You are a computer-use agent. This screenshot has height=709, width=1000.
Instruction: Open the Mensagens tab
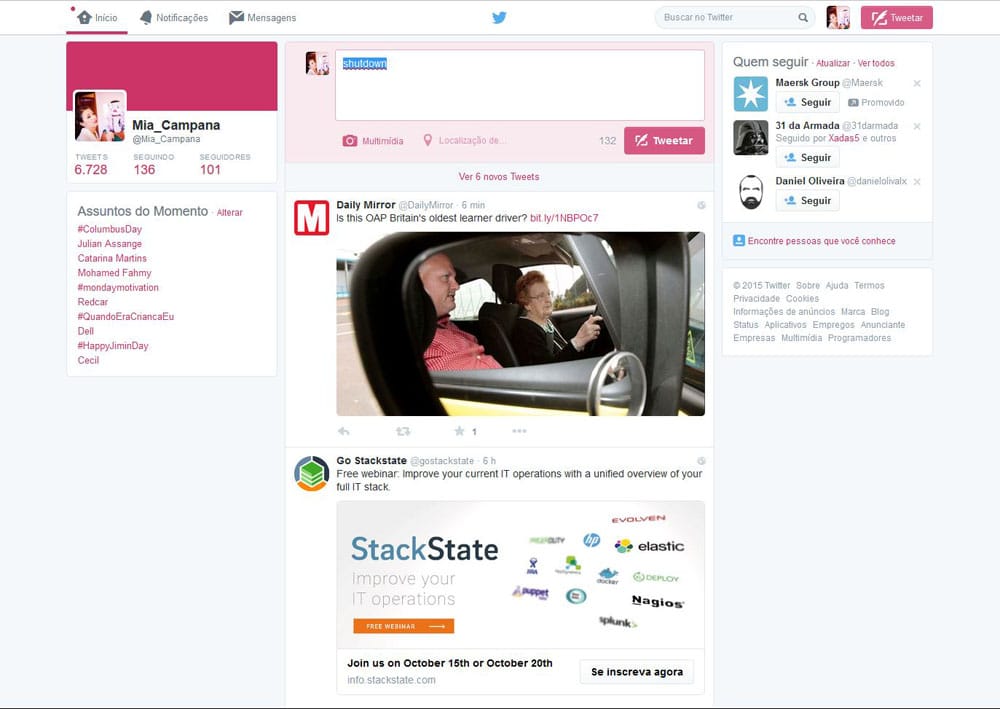262,17
